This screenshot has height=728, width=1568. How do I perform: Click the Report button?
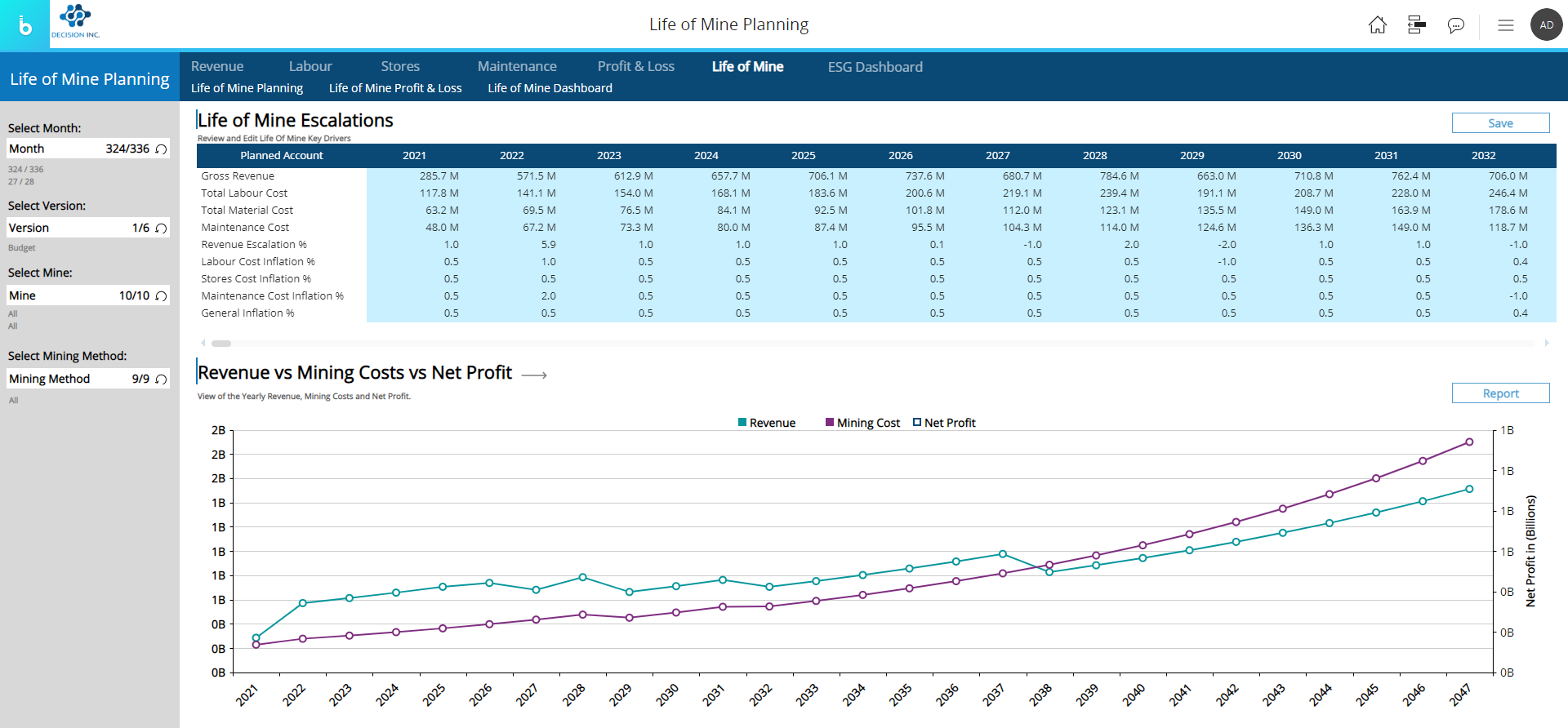(x=1500, y=393)
